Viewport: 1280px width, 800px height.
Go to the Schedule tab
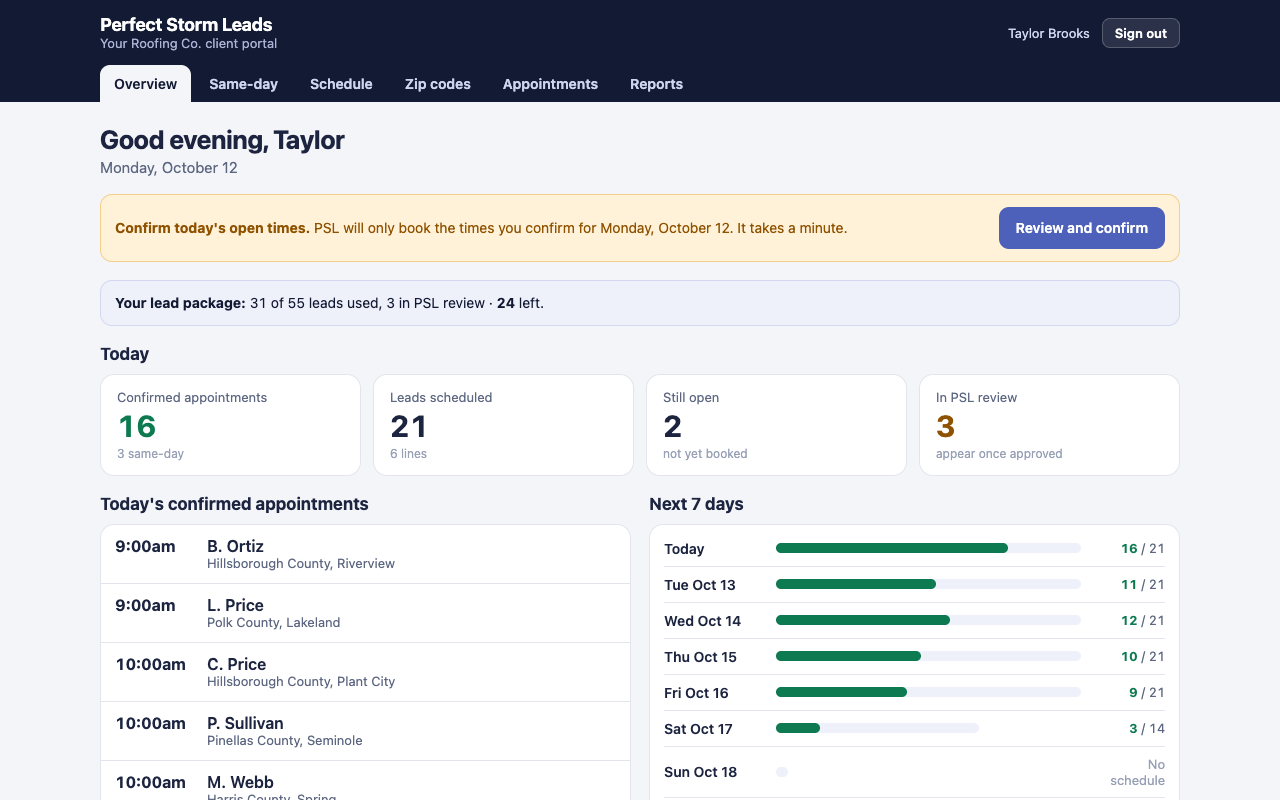(x=341, y=84)
